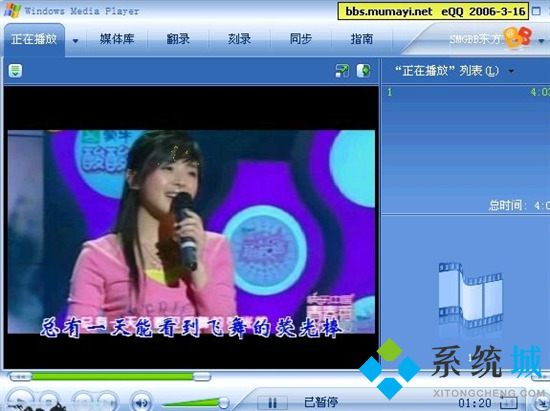Image resolution: width=550 pixels, height=411 pixels.
Task: Click the pause status icon
Action: 272,403
